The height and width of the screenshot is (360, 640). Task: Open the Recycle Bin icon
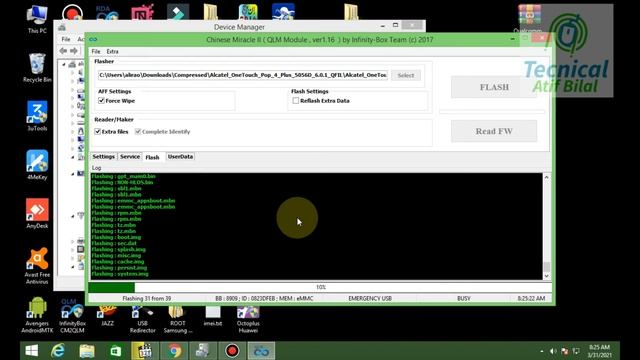(x=37, y=68)
